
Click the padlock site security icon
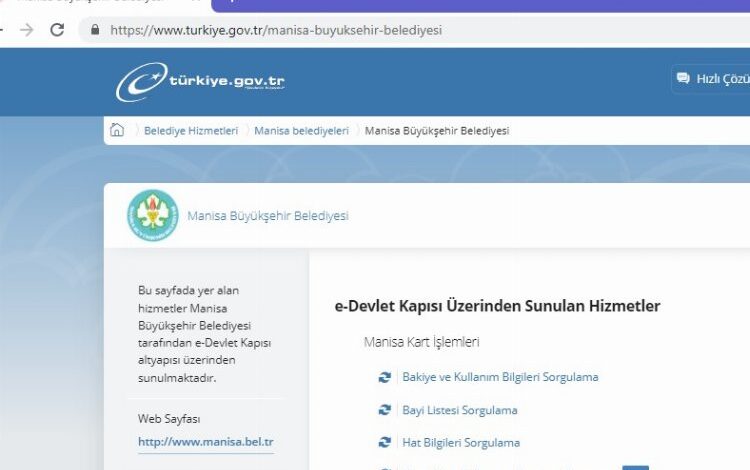pos(95,30)
